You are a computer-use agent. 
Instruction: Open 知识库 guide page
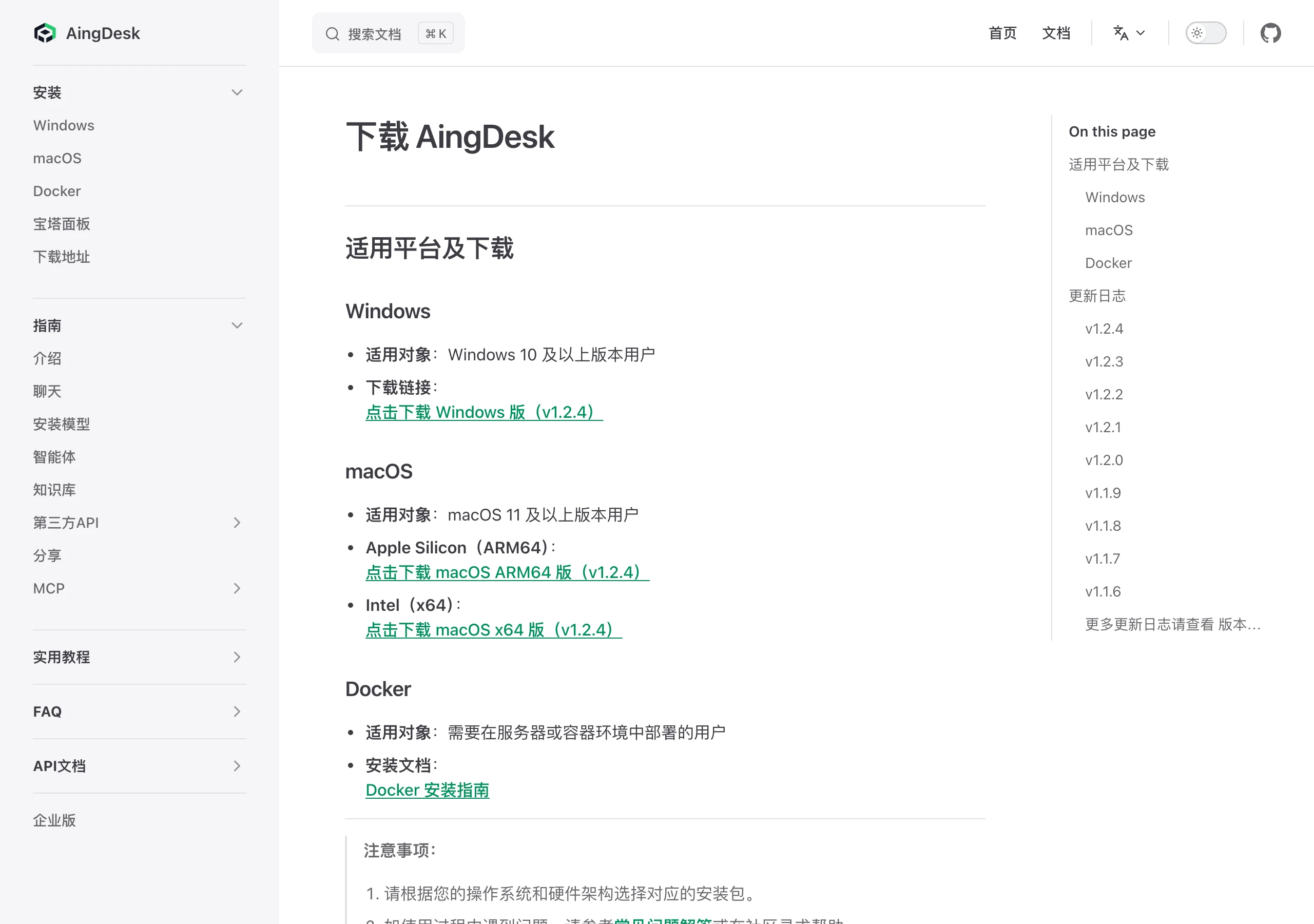[54, 490]
